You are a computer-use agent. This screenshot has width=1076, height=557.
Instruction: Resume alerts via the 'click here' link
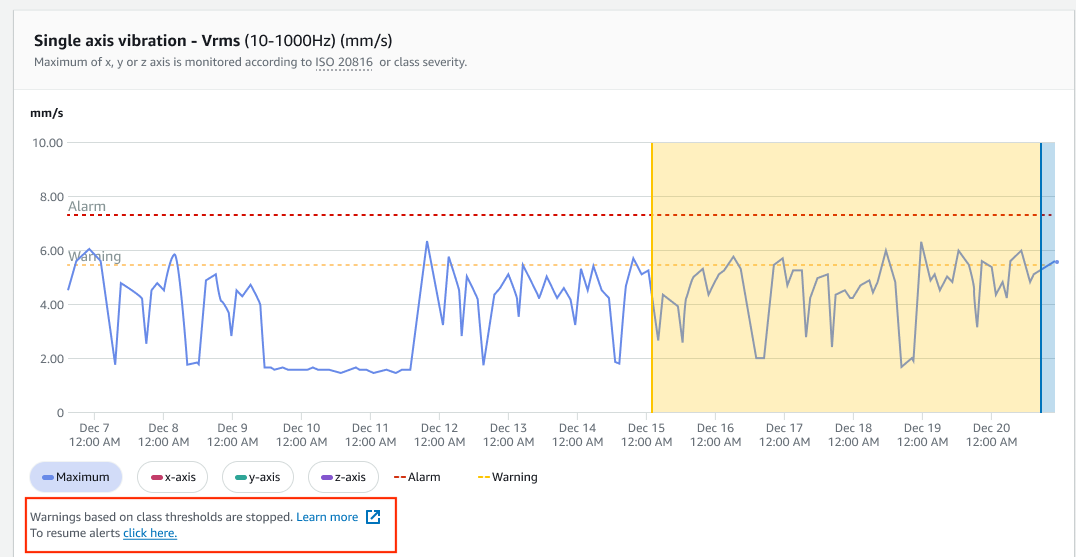150,533
